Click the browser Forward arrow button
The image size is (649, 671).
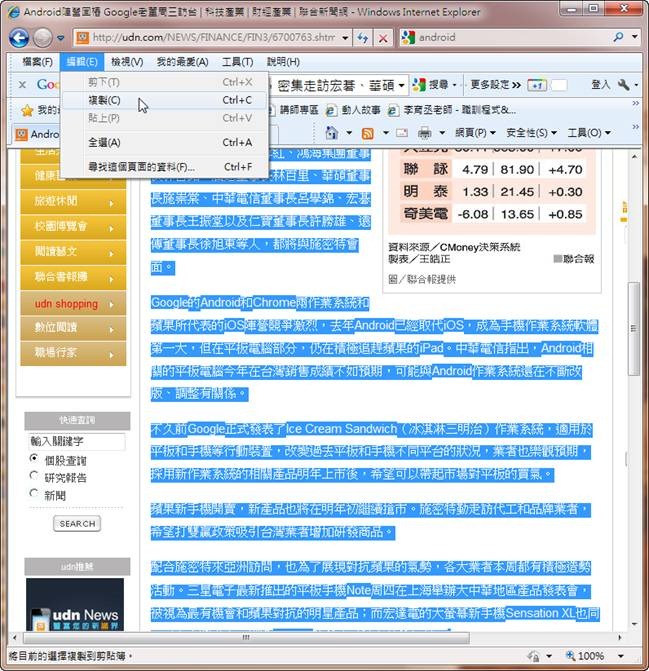[x=42, y=38]
